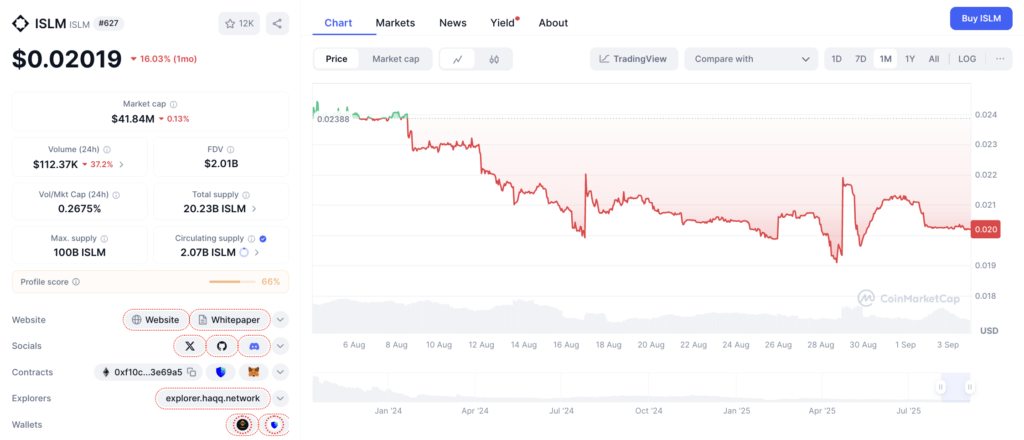Open the first wallet icon in Wallets row

[242, 425]
